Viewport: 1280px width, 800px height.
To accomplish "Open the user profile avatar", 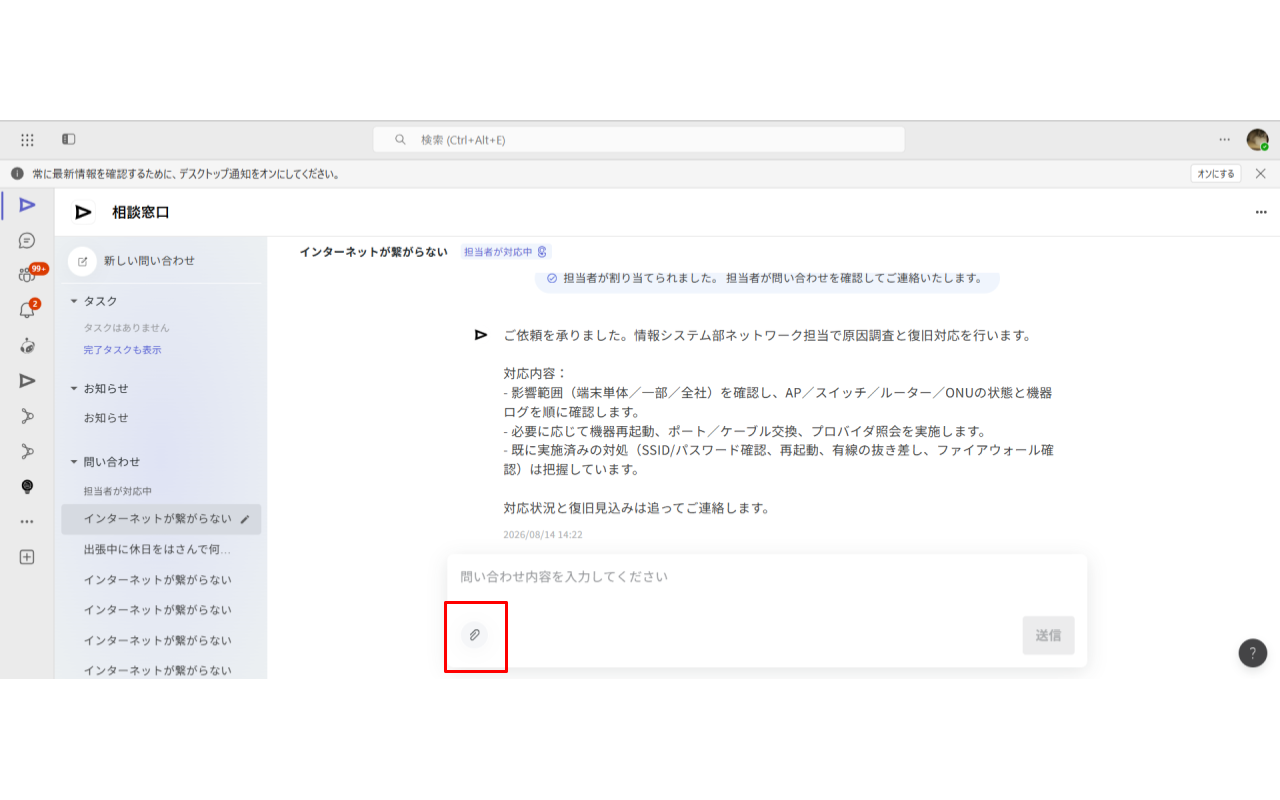I will pos(1257,140).
